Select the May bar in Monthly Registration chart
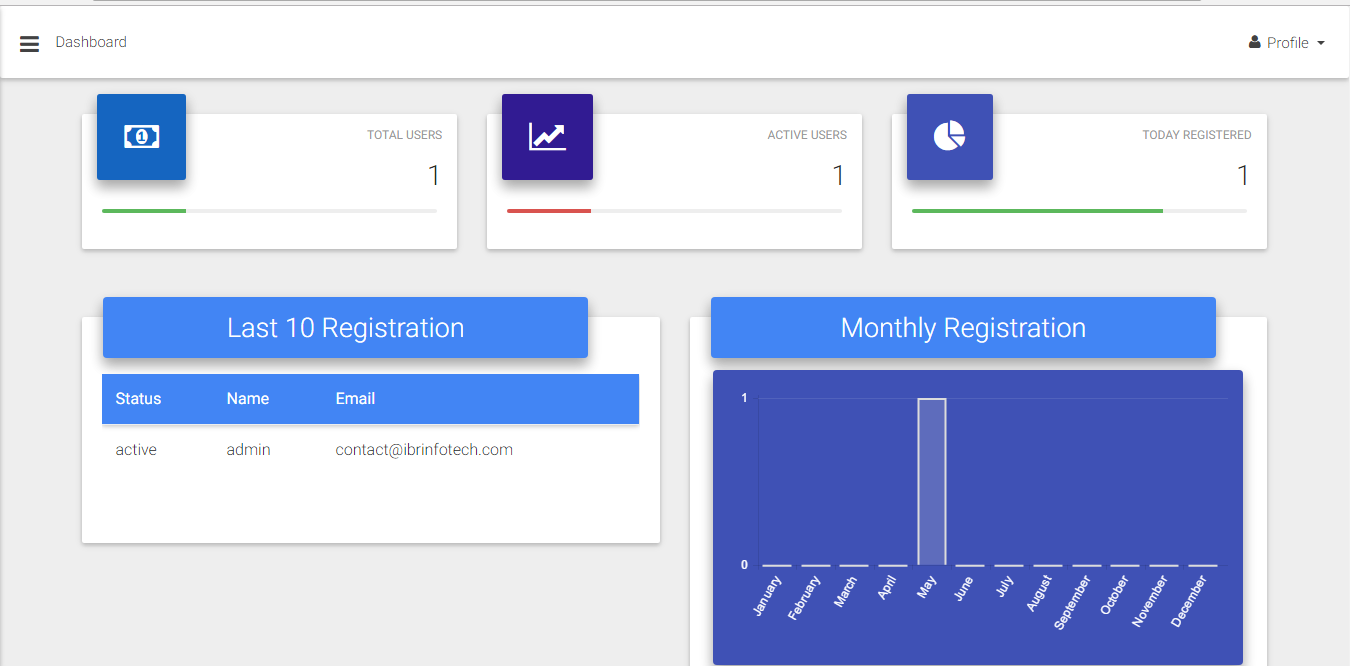 [931, 480]
